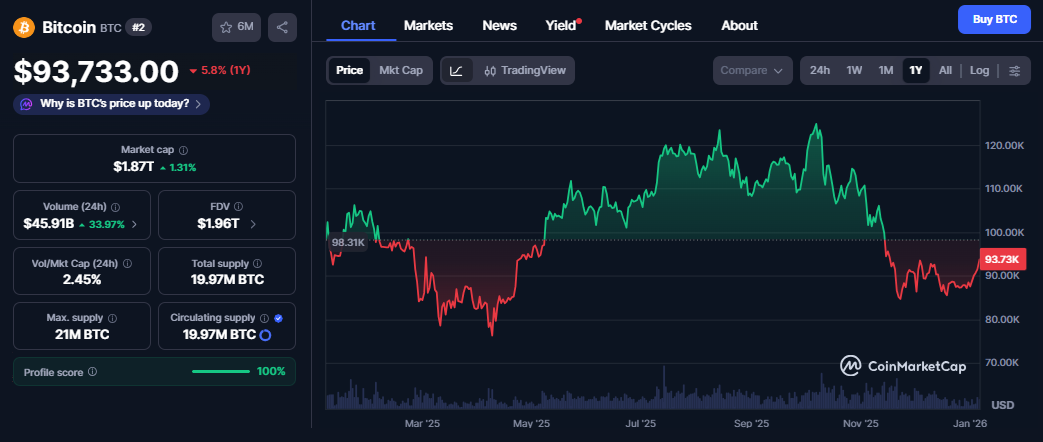Open the Compare dropdown

point(751,71)
